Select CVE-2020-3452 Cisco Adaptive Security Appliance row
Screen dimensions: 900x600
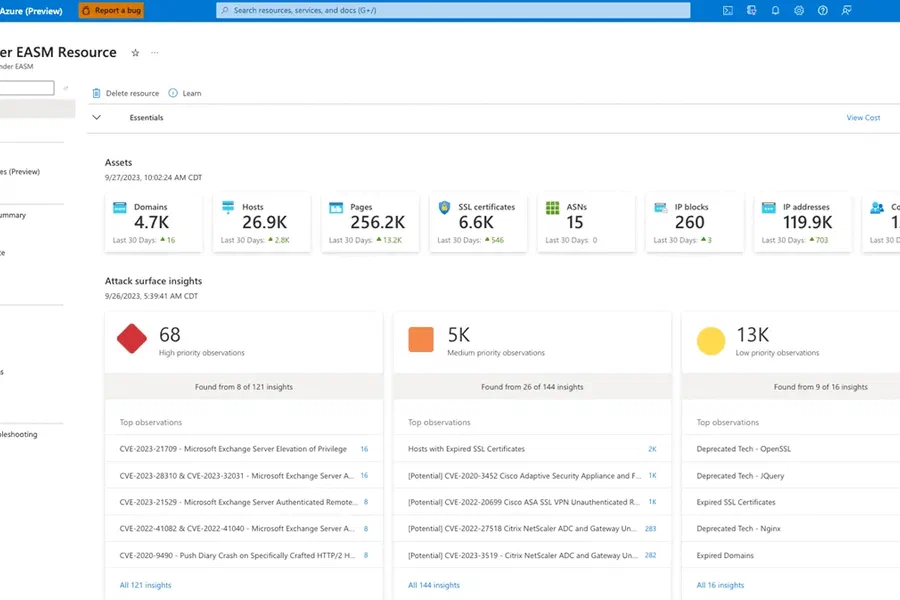point(532,475)
